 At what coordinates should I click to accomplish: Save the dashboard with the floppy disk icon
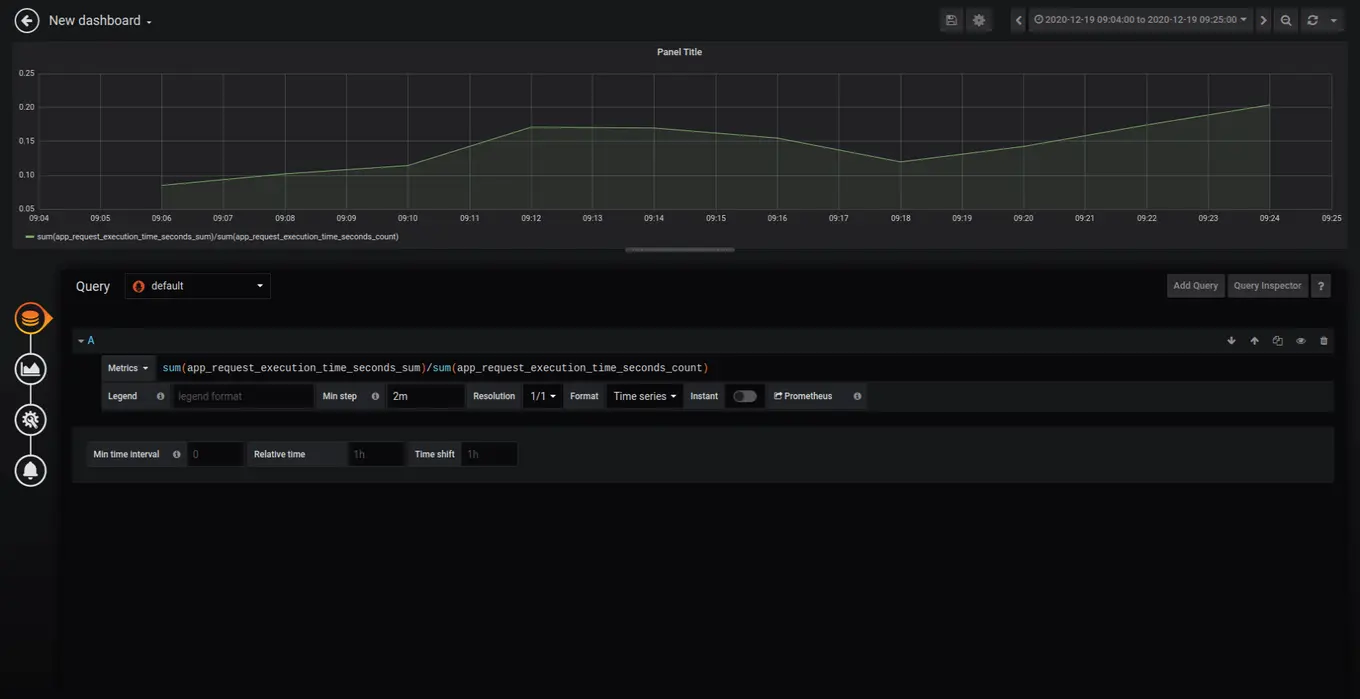click(x=951, y=20)
